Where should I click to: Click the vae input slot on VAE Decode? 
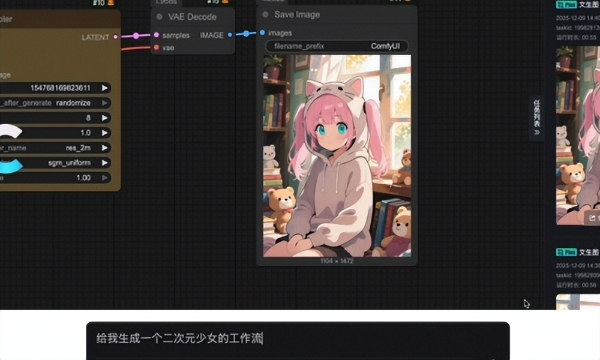157,47
